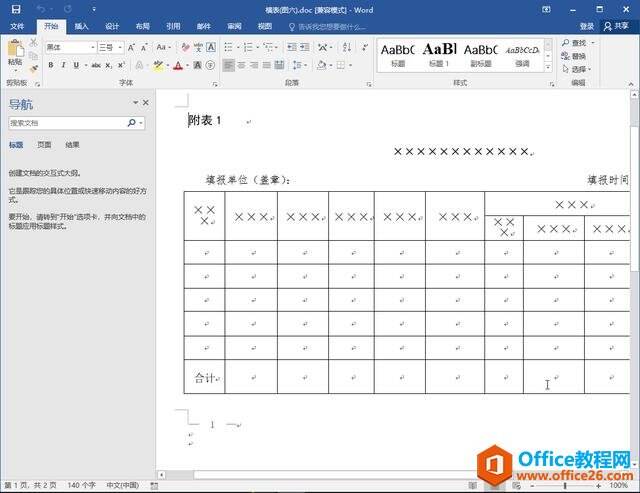Click the text highlight color swatch
640x493 pixels.
[158, 65]
